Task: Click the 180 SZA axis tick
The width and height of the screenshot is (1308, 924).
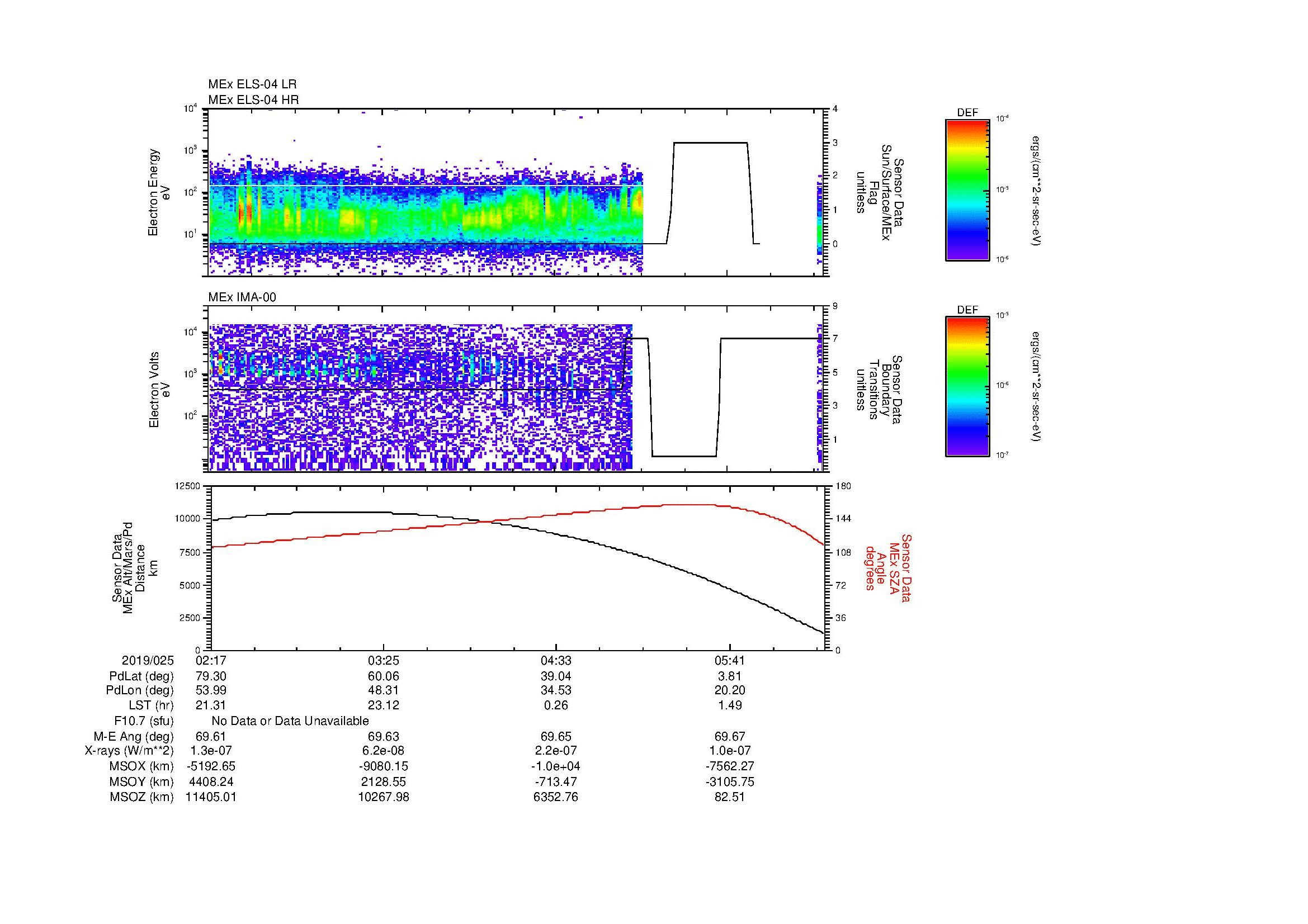Action: 843,486
